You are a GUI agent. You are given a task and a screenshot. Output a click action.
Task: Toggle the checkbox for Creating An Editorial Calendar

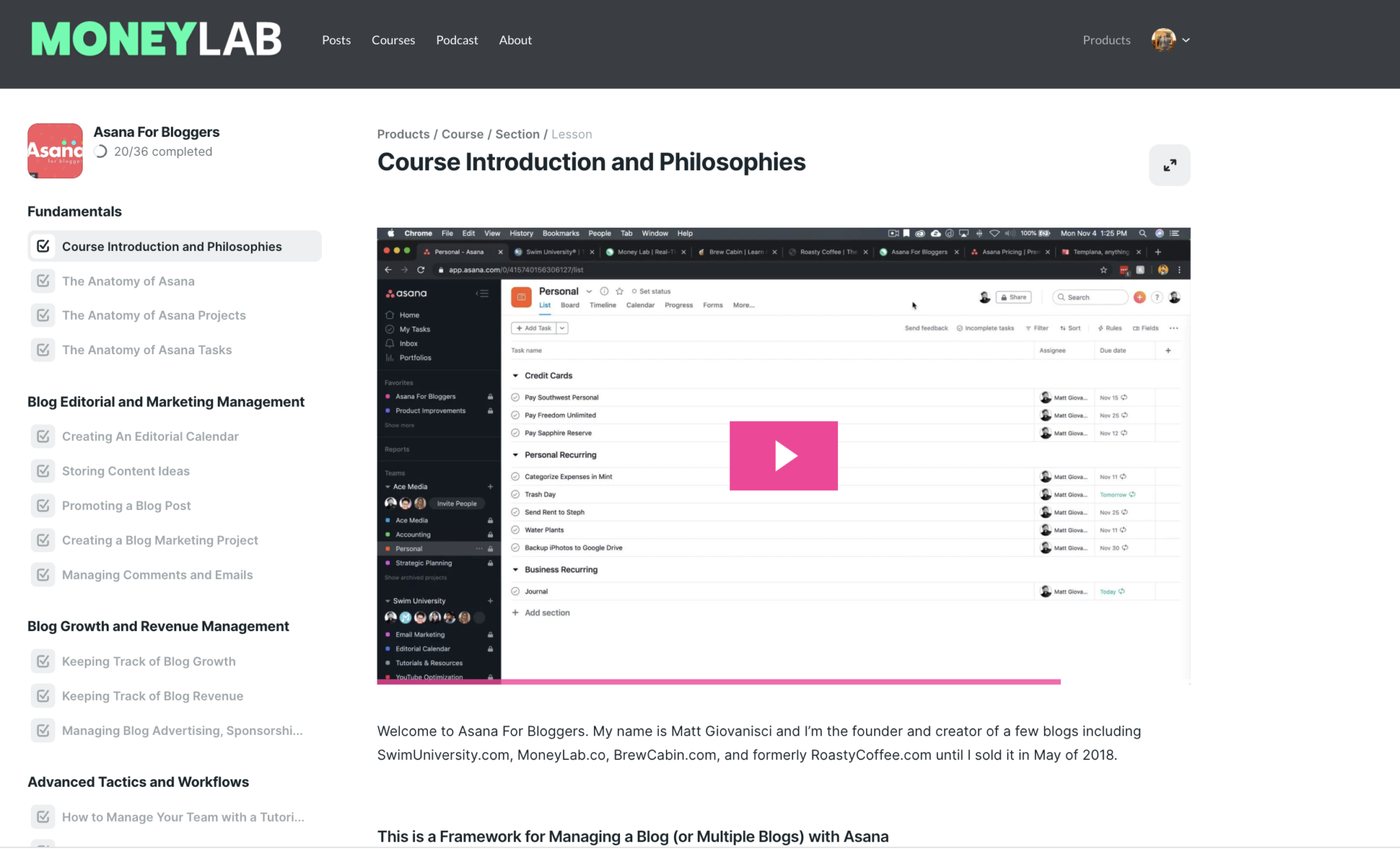pos(43,436)
